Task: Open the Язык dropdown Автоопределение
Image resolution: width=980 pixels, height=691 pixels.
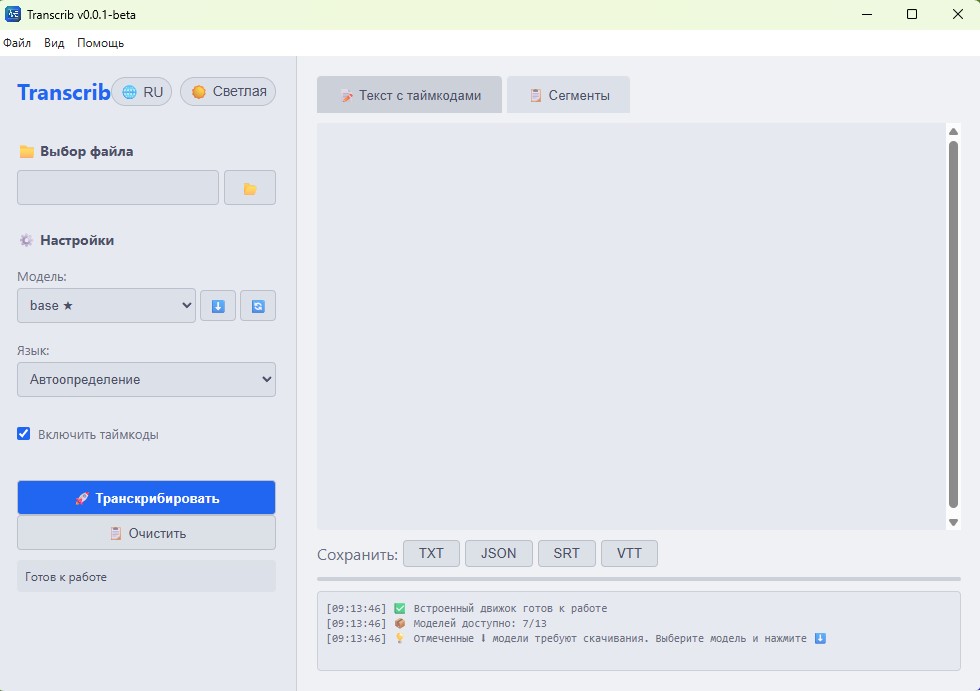Action: [146, 379]
